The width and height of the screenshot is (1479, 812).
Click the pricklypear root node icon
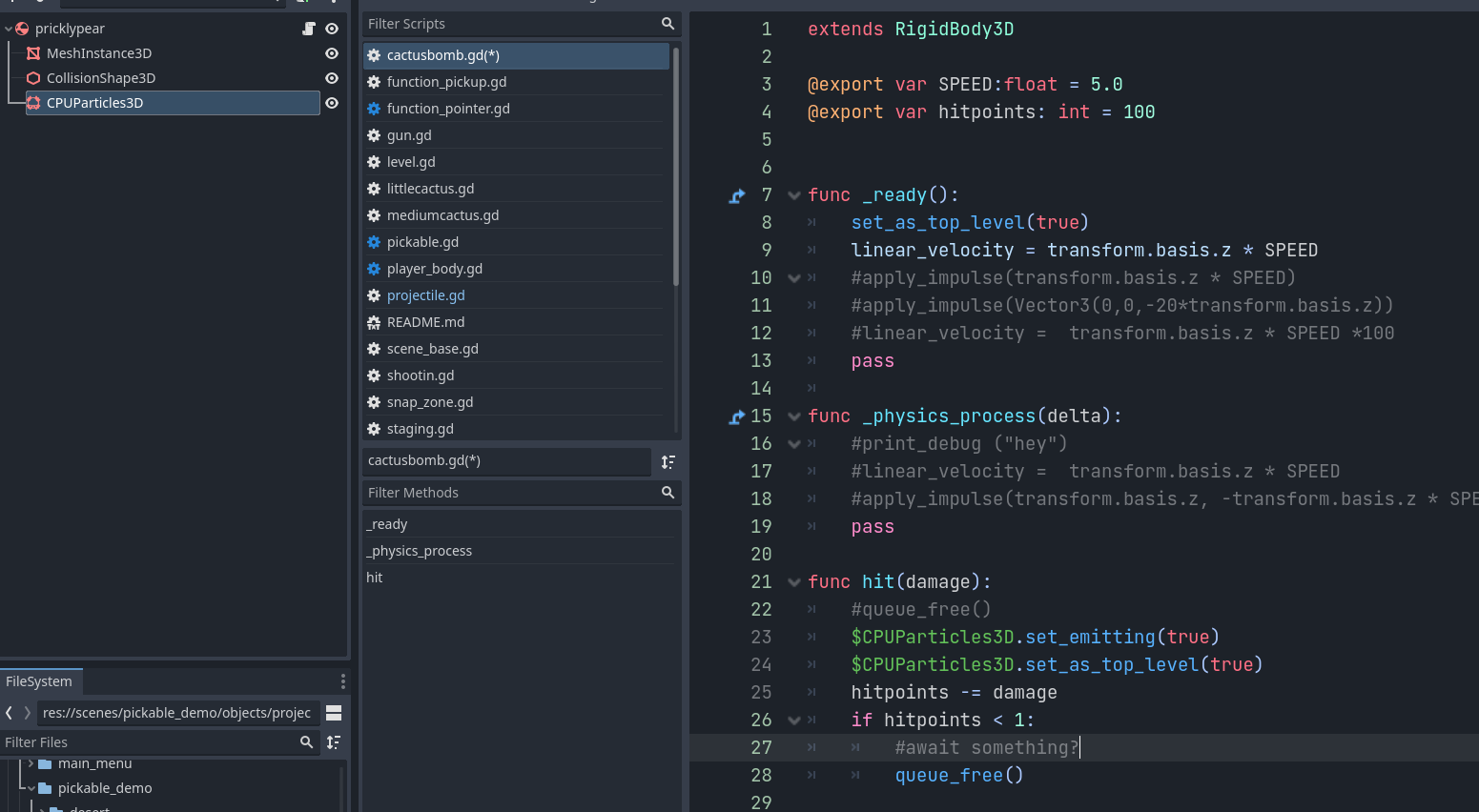pos(22,29)
